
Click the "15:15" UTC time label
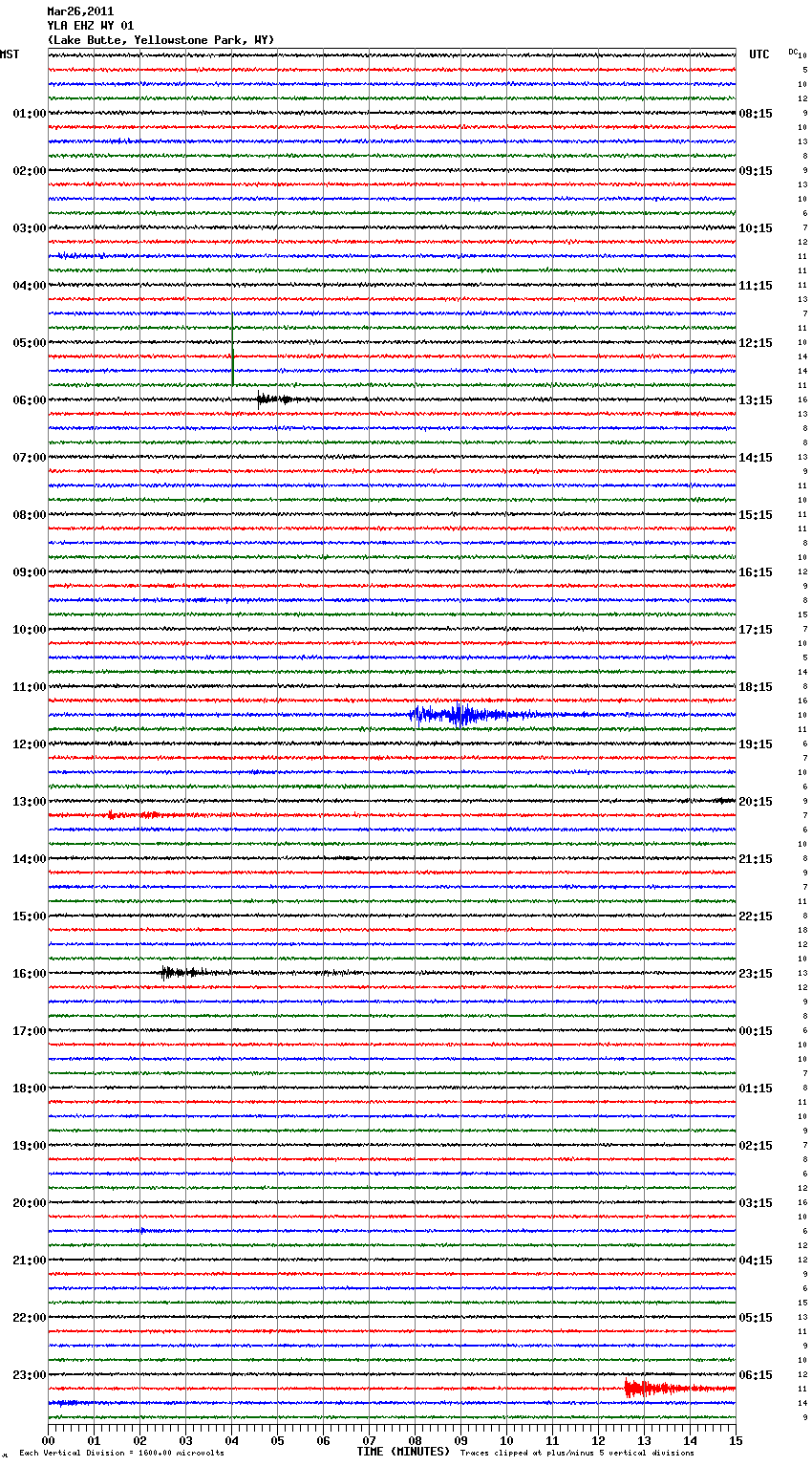click(756, 515)
